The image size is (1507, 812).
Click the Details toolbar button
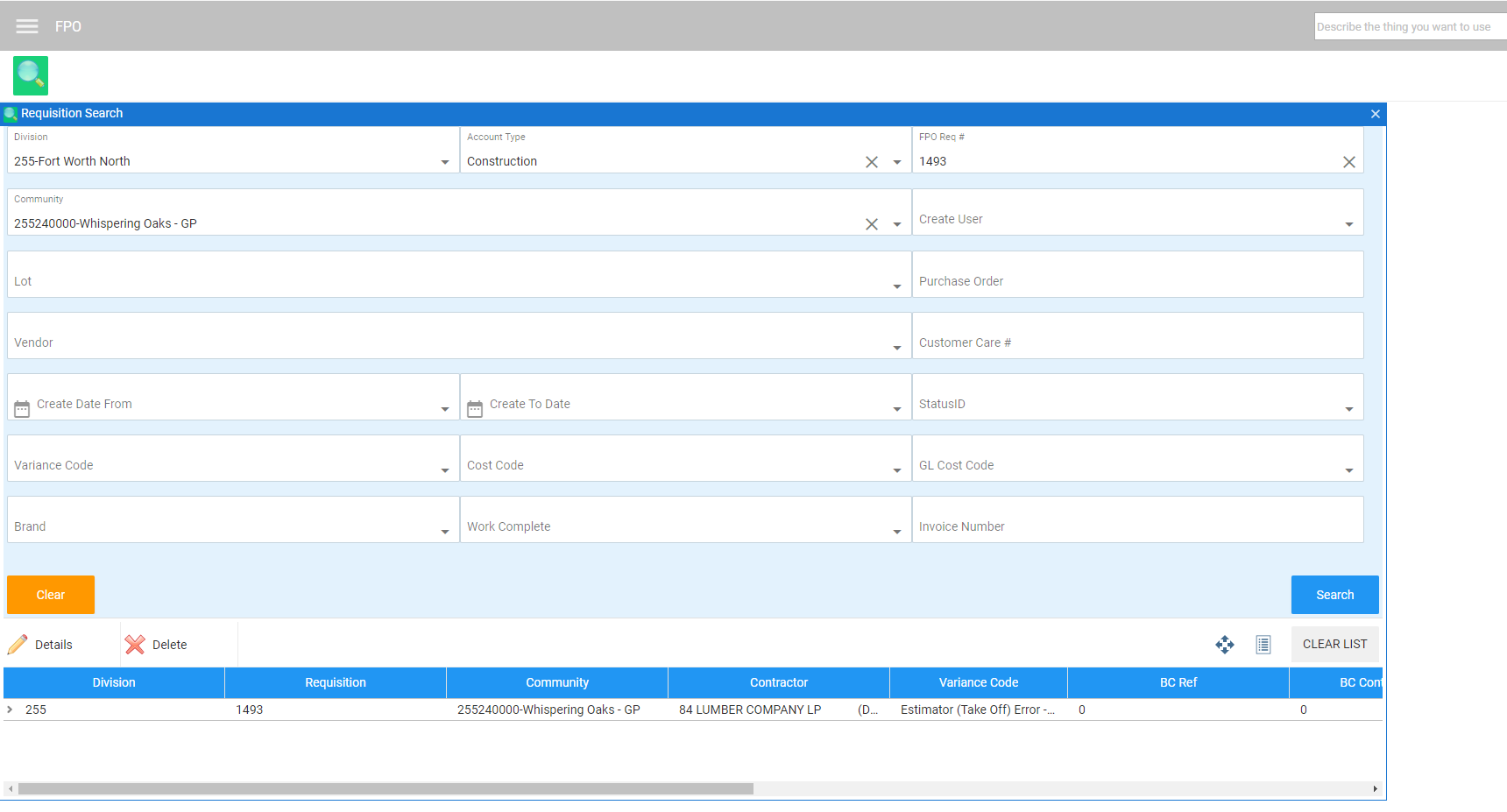42,645
